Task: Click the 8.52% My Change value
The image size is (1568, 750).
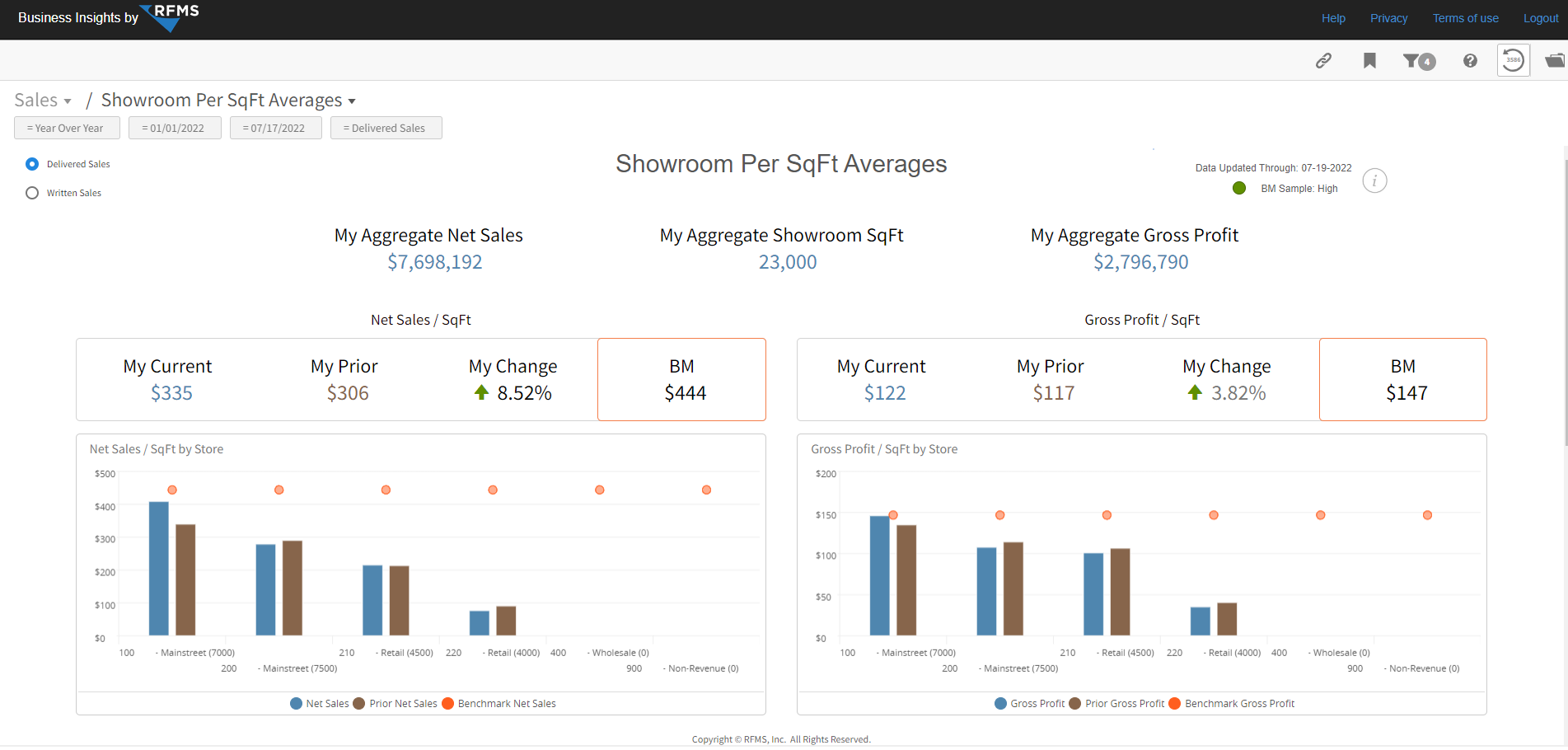Action: pyautogui.click(x=524, y=393)
